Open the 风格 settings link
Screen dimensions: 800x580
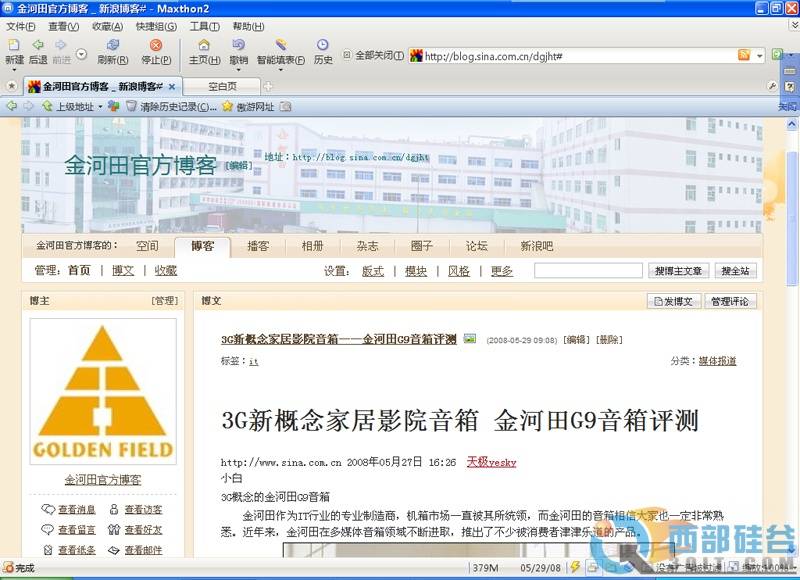point(459,271)
